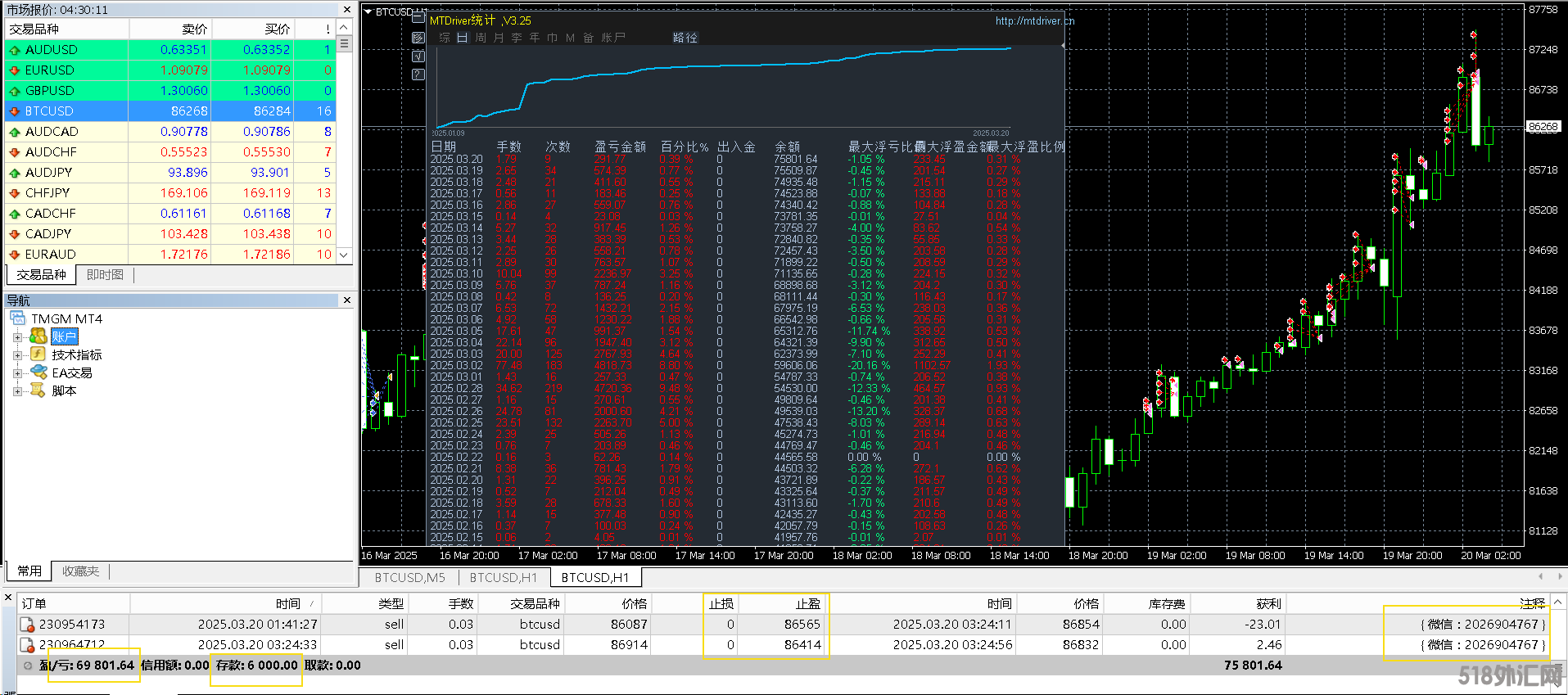Click the order 230954173 document icon
Image resolution: width=1568 pixels, height=695 pixels.
click(28, 625)
